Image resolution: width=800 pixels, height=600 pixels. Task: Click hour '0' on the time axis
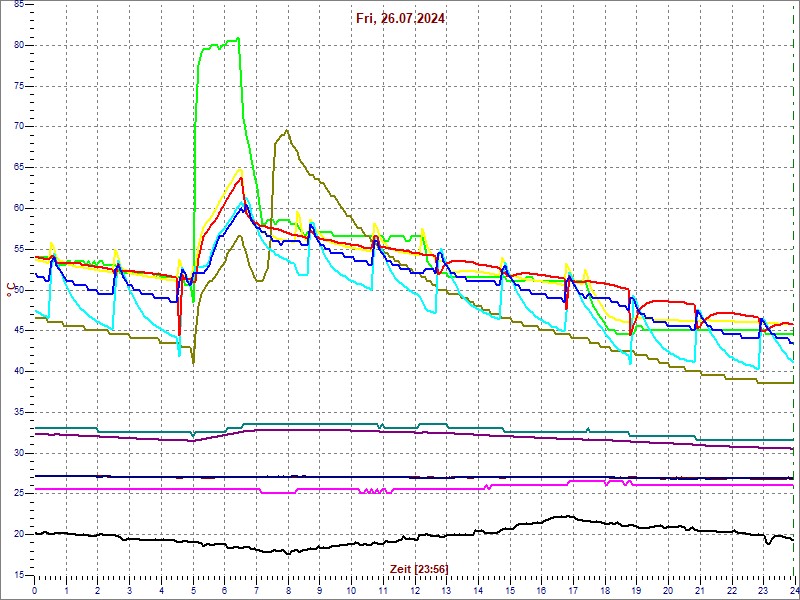pos(35,590)
